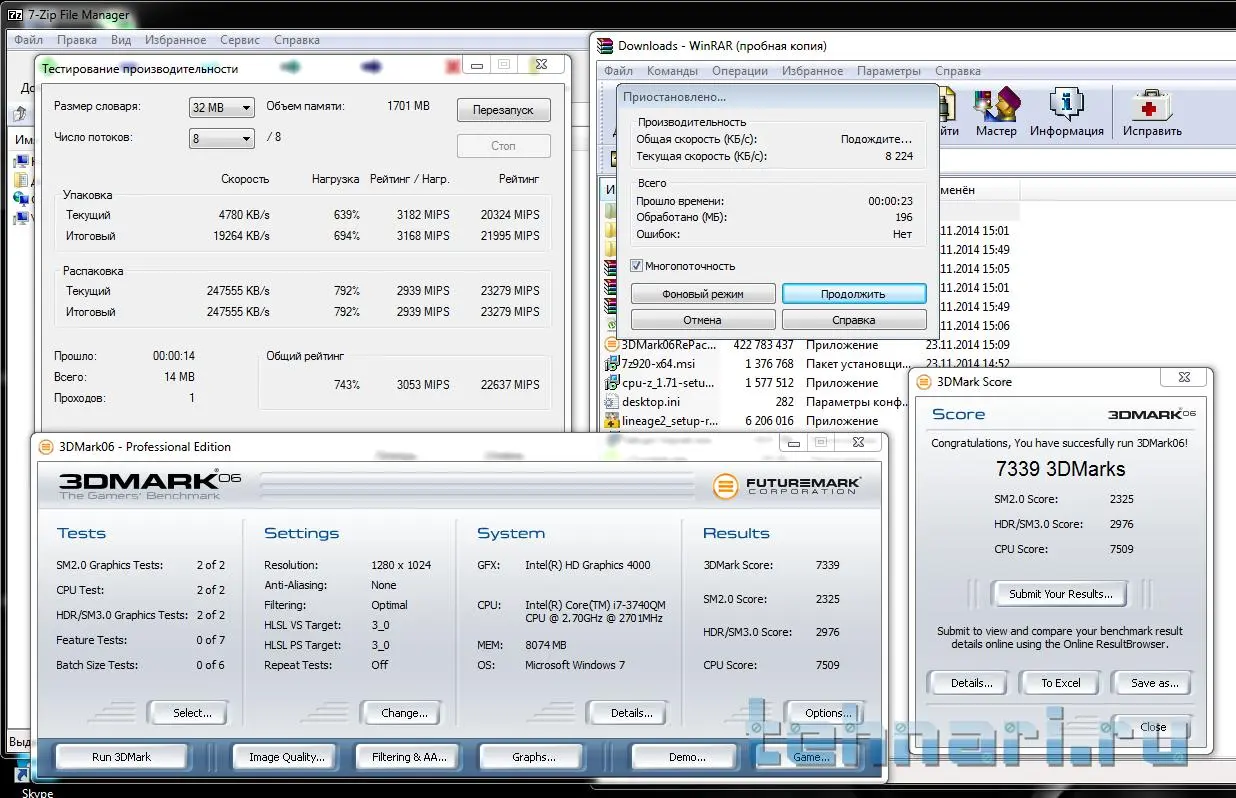Click the Мастер wizard toolbar icon
The image size is (1236, 798).
(995, 110)
